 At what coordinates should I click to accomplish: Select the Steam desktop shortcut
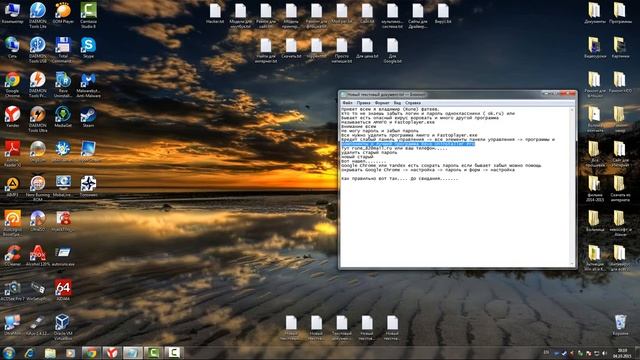tap(88, 117)
